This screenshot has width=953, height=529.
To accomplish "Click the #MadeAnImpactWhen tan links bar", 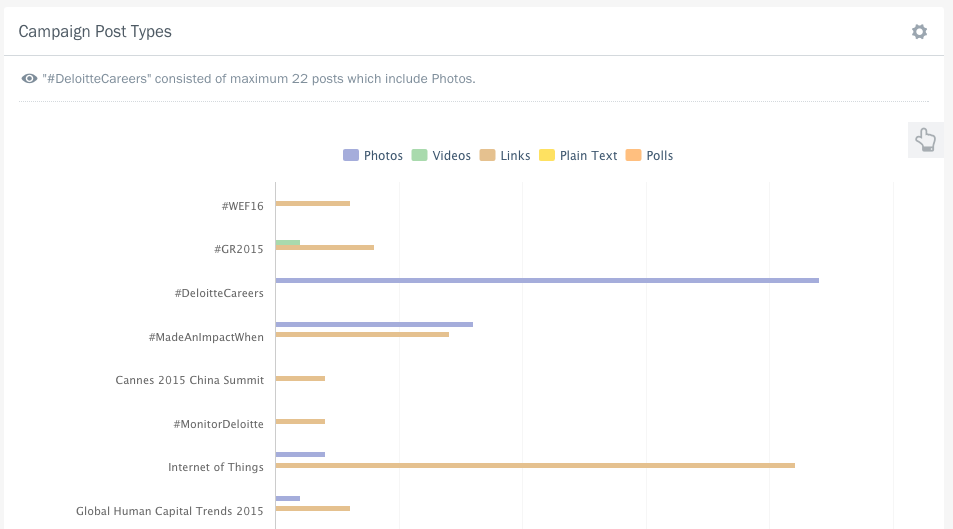I will click(x=361, y=335).
